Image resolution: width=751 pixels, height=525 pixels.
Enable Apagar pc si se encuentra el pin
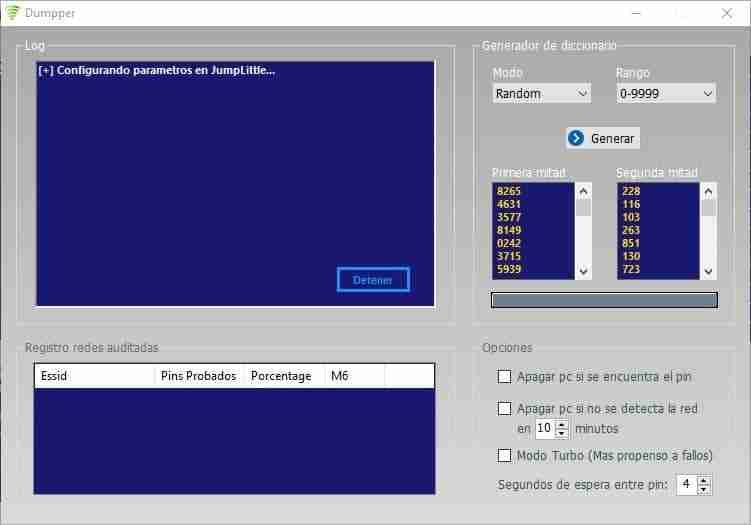point(504,377)
